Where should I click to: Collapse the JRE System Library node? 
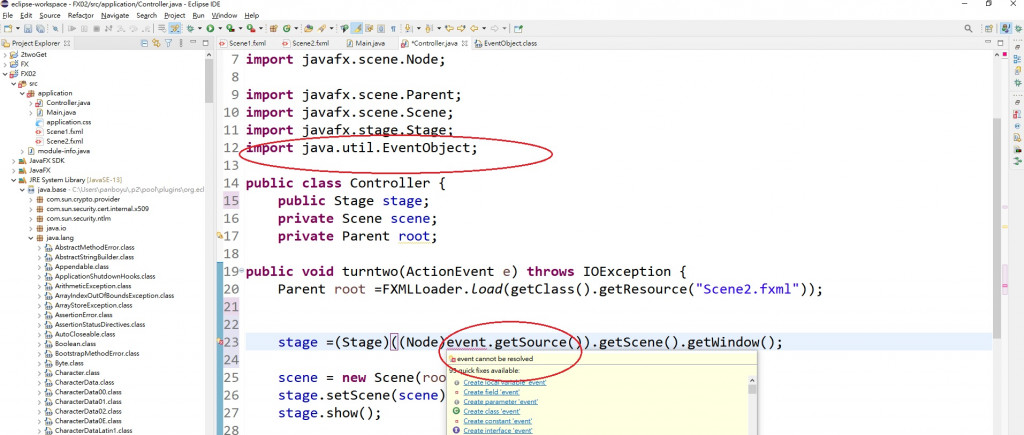(14, 180)
